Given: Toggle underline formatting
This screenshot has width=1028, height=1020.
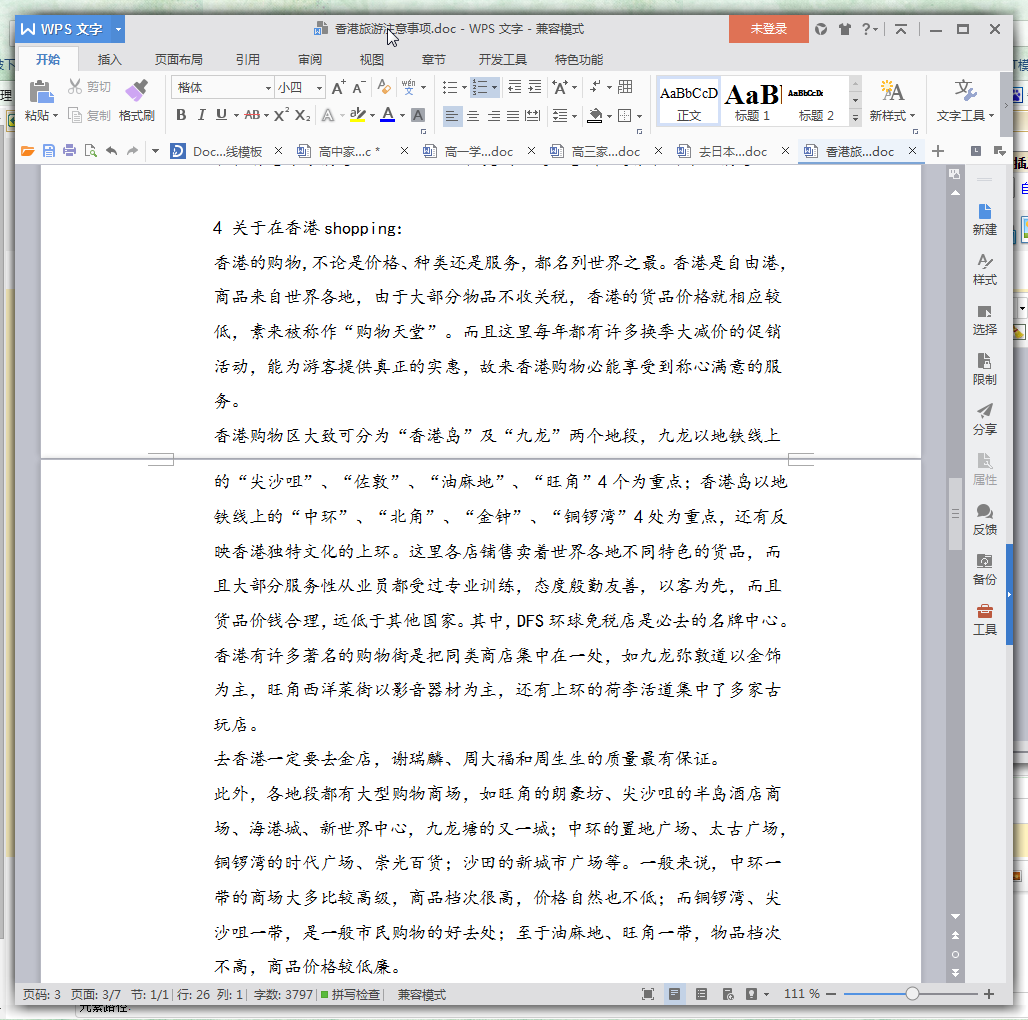Looking at the screenshot, I should coord(222,115).
